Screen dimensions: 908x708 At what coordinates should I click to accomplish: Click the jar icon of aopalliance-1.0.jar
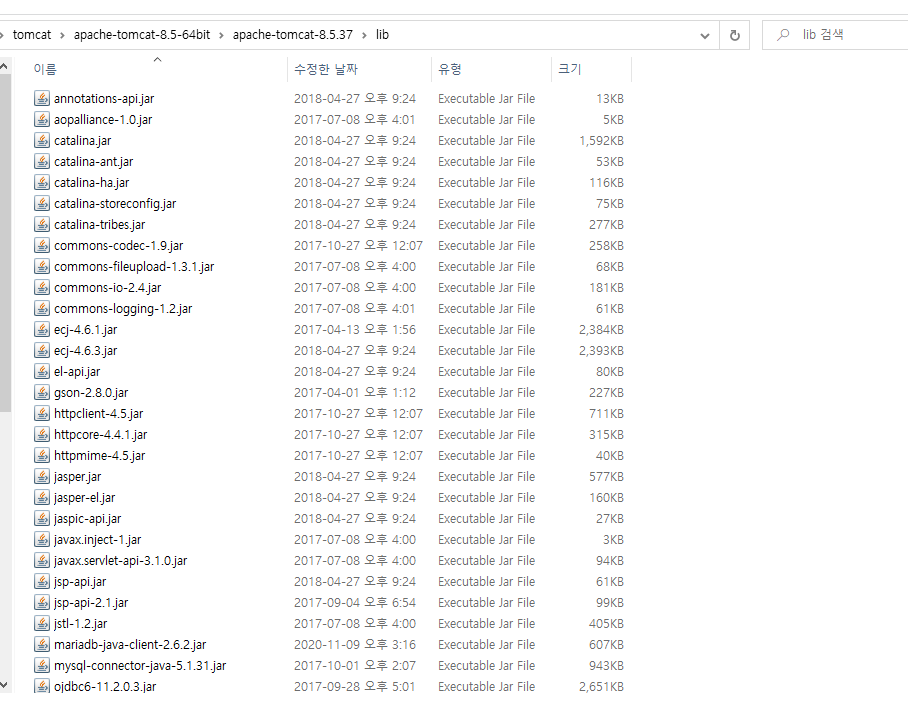[42, 119]
